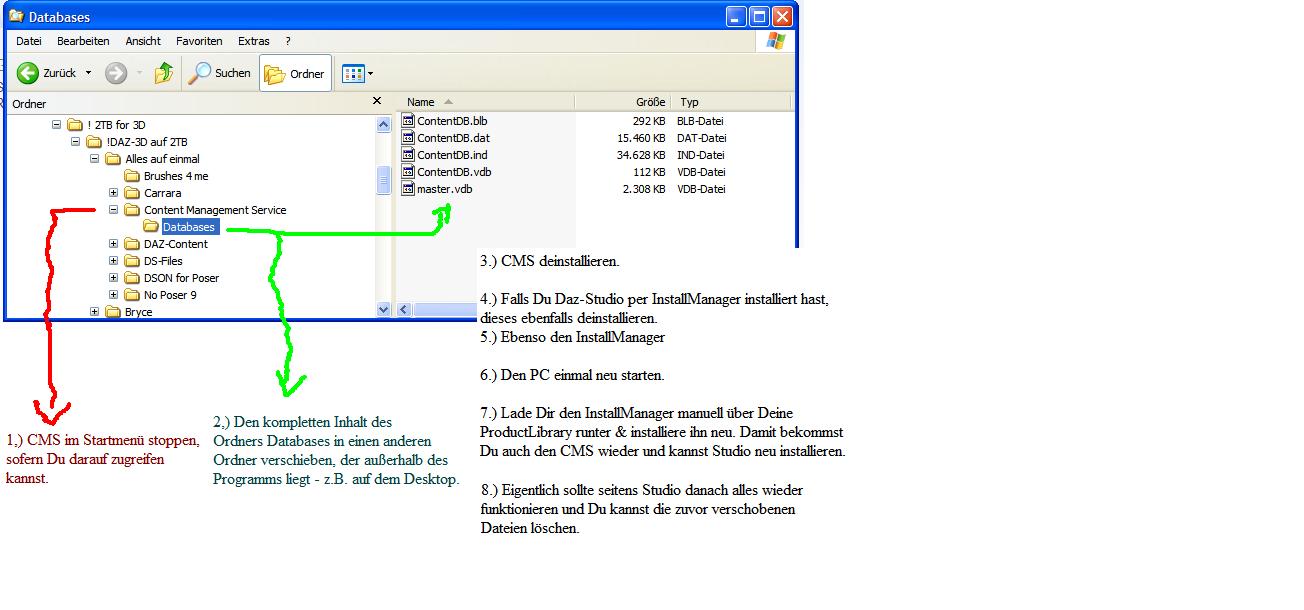Expand the DS-Files tree node
The height and width of the screenshot is (610, 1304).
coord(114,261)
